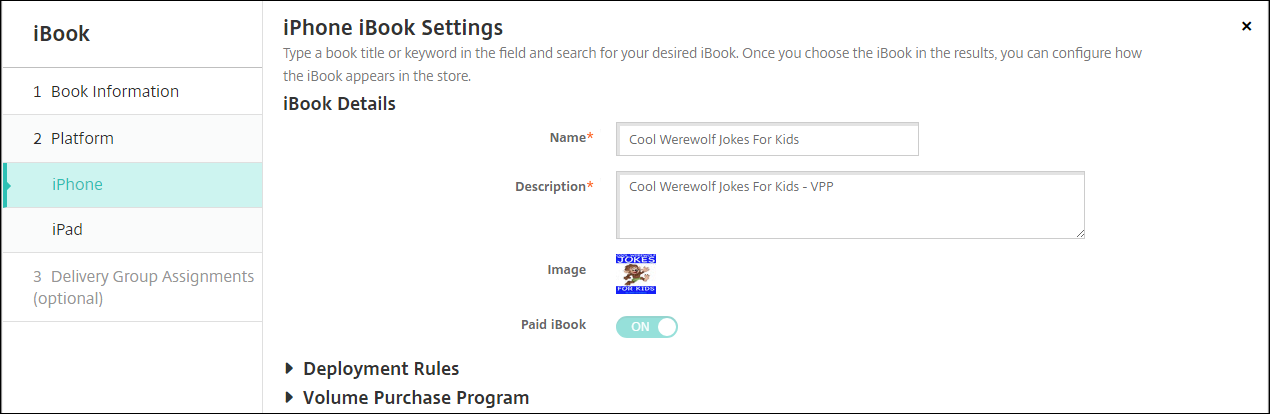Image resolution: width=1270 pixels, height=414 pixels.
Task: Go to Book Information step
Action: point(114,91)
